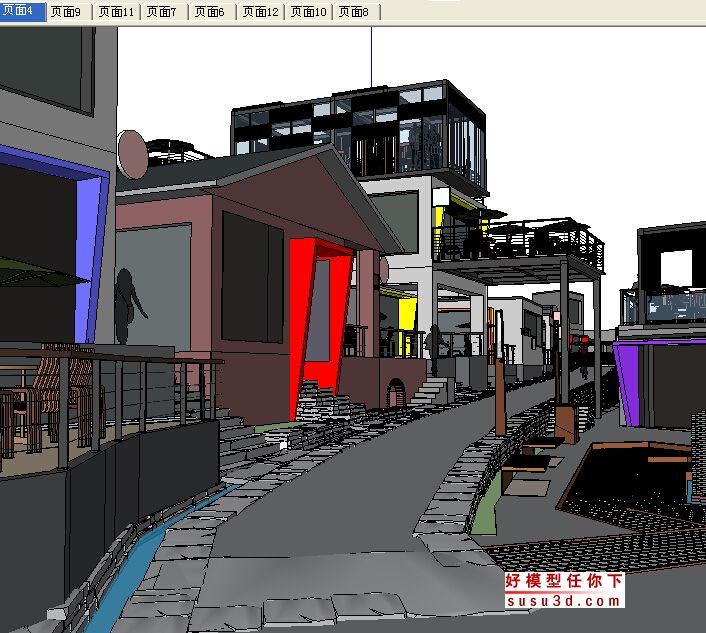Viewport: 706px width, 633px height.
Task: Click the human silhouette figure near pink wall
Action: click(129, 306)
